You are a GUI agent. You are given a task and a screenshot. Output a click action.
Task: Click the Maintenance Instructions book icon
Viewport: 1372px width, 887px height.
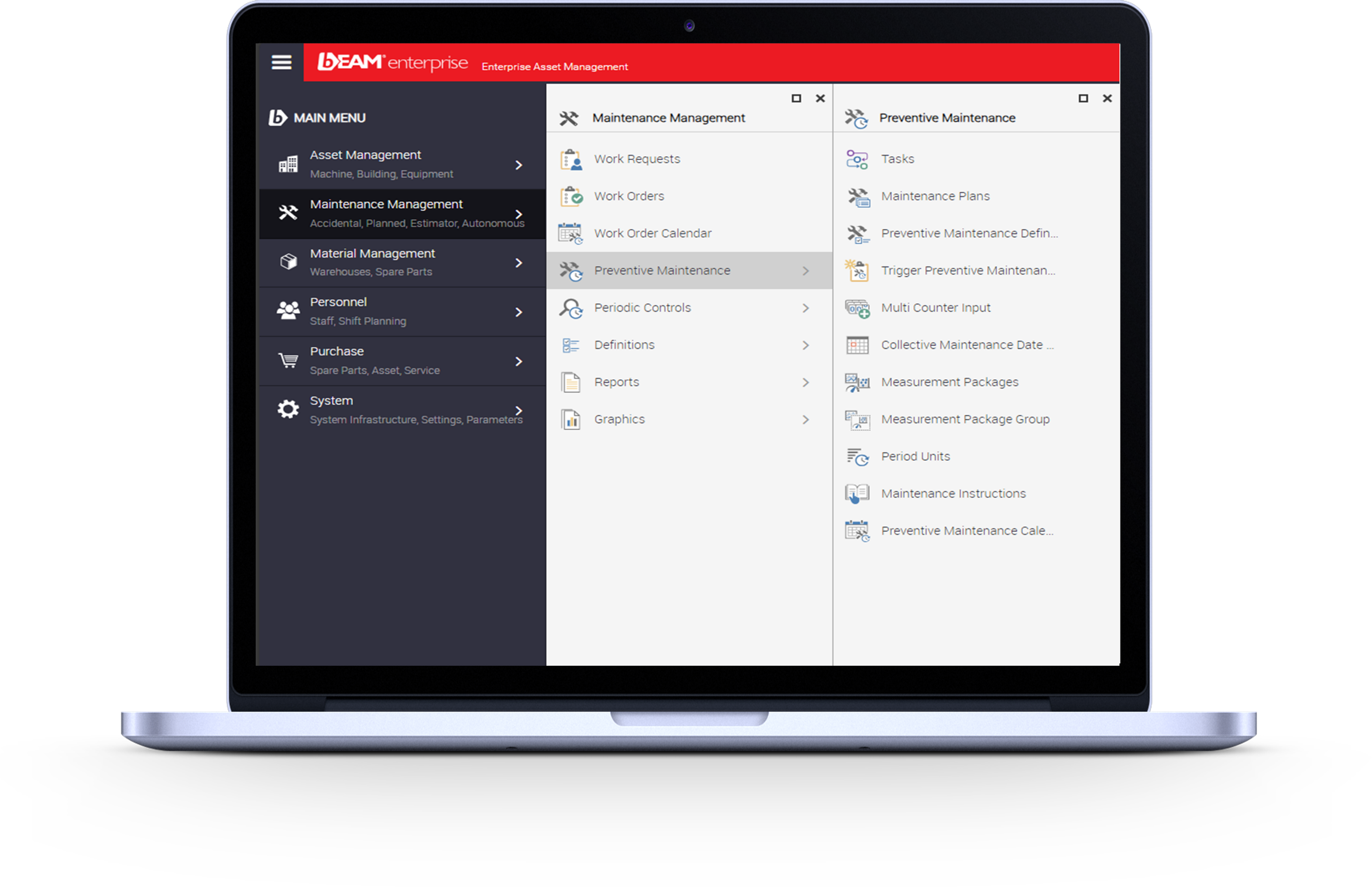click(857, 494)
